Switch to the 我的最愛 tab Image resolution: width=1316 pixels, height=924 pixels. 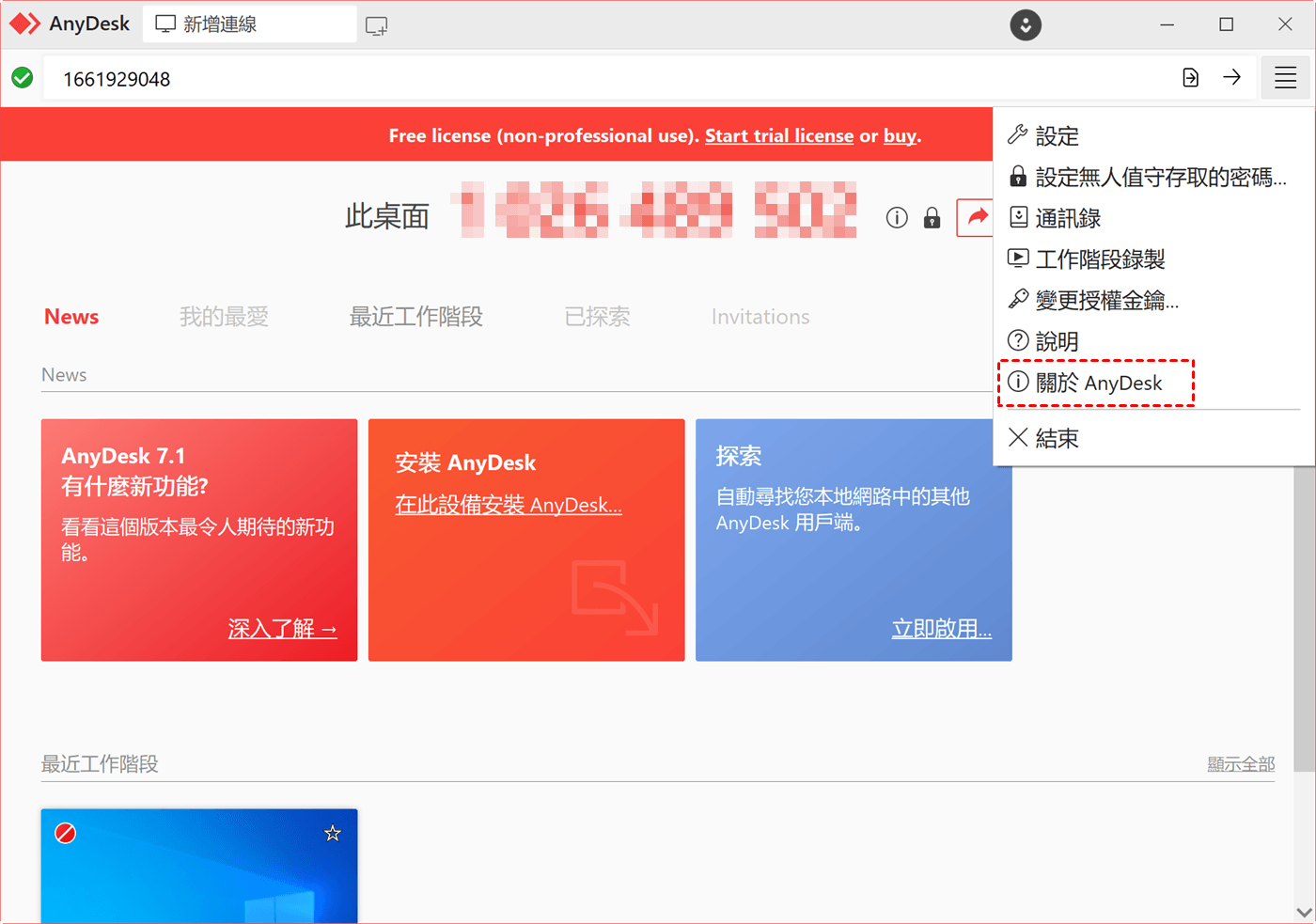pyautogui.click(x=224, y=317)
